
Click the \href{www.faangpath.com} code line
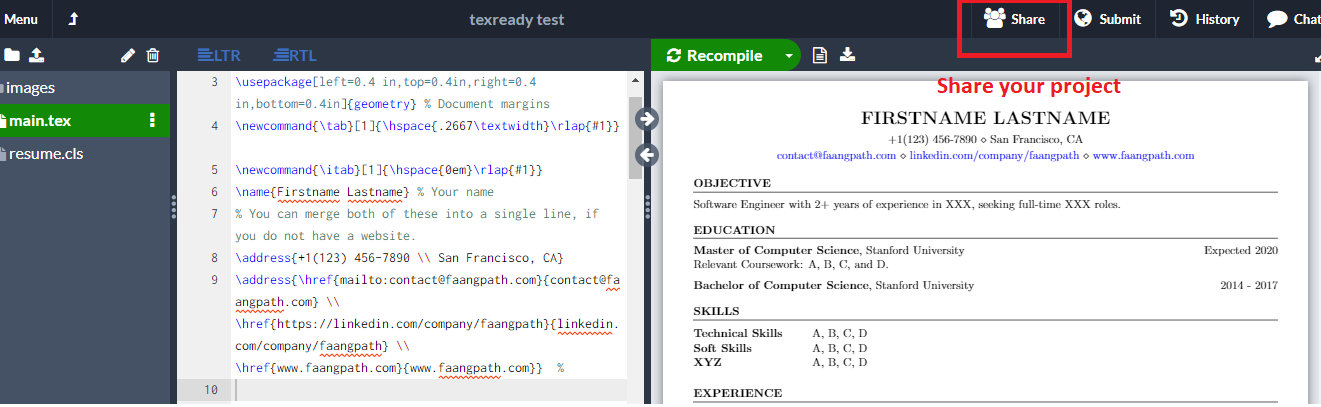(389, 368)
